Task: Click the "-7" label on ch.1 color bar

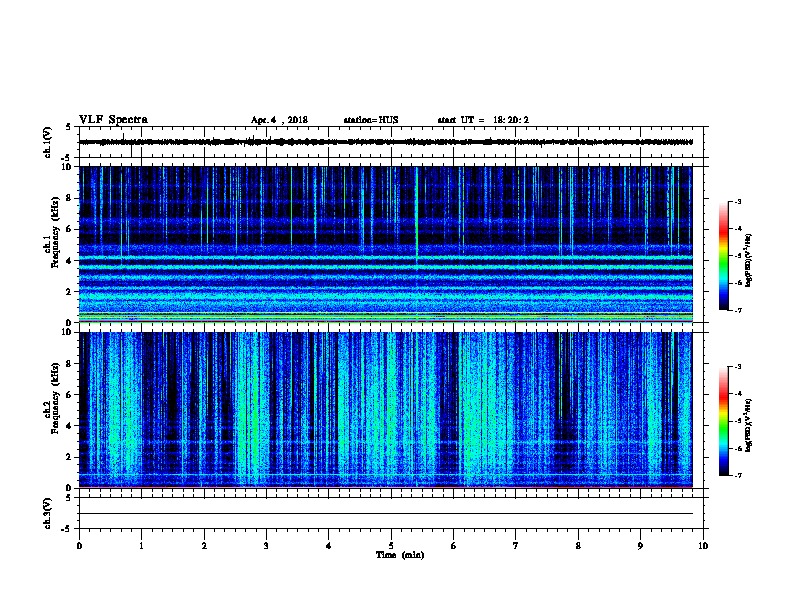Action: pyautogui.click(x=737, y=310)
